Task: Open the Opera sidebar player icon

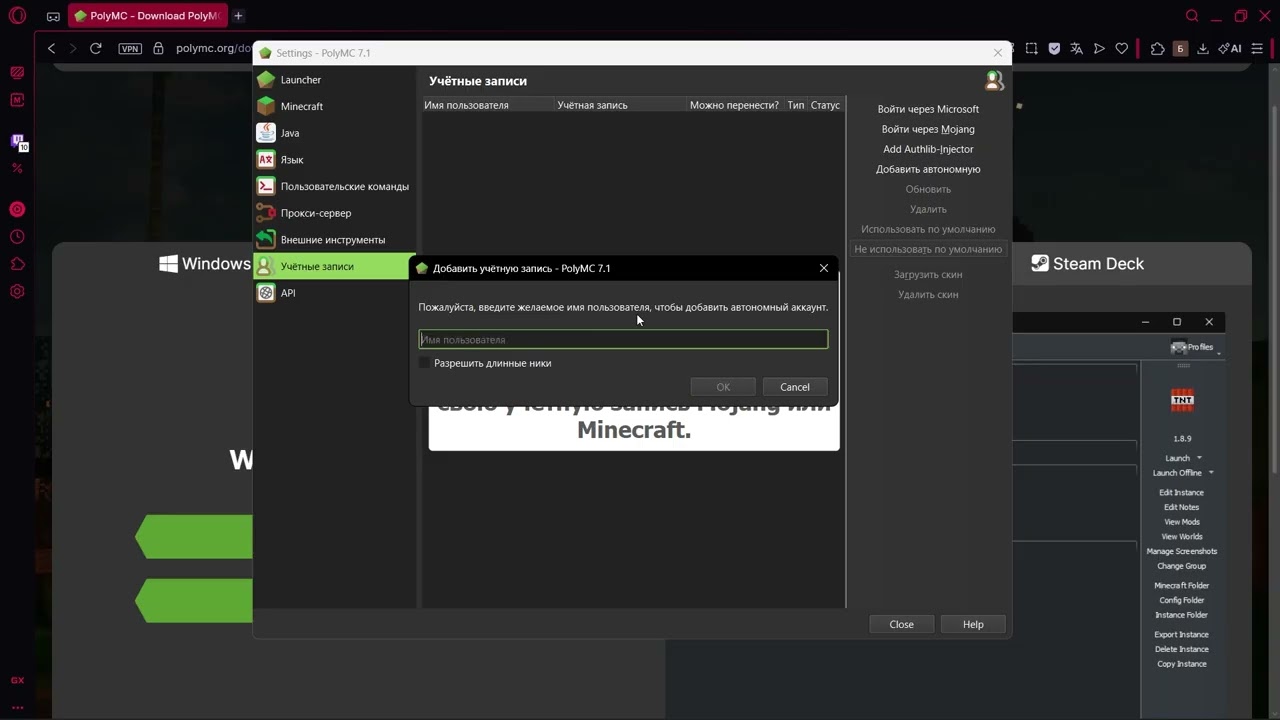Action: 17,210
